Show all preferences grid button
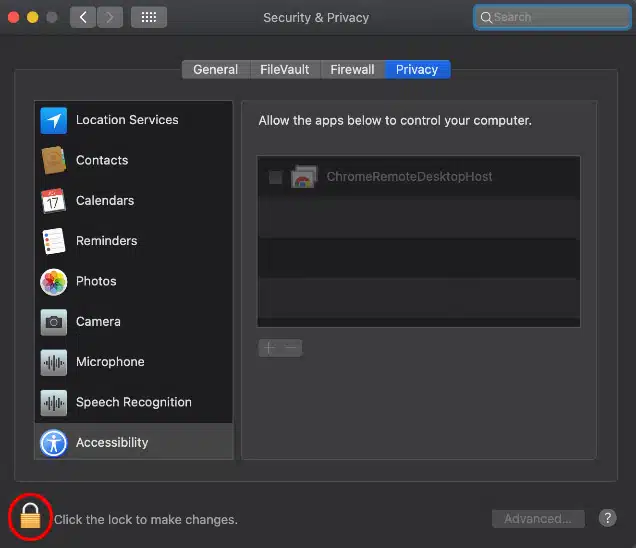The width and height of the screenshot is (636, 548). (148, 17)
